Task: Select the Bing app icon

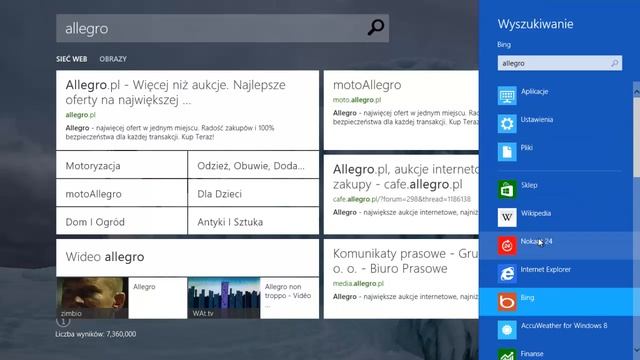Action: [507, 302]
